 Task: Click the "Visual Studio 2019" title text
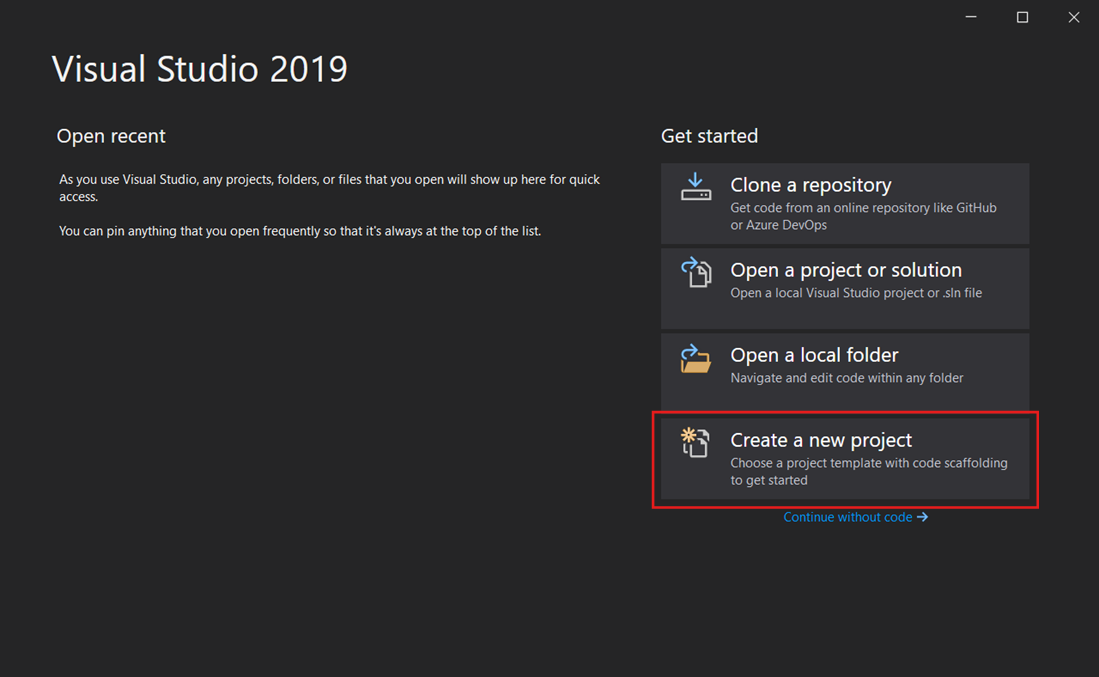pos(199,69)
